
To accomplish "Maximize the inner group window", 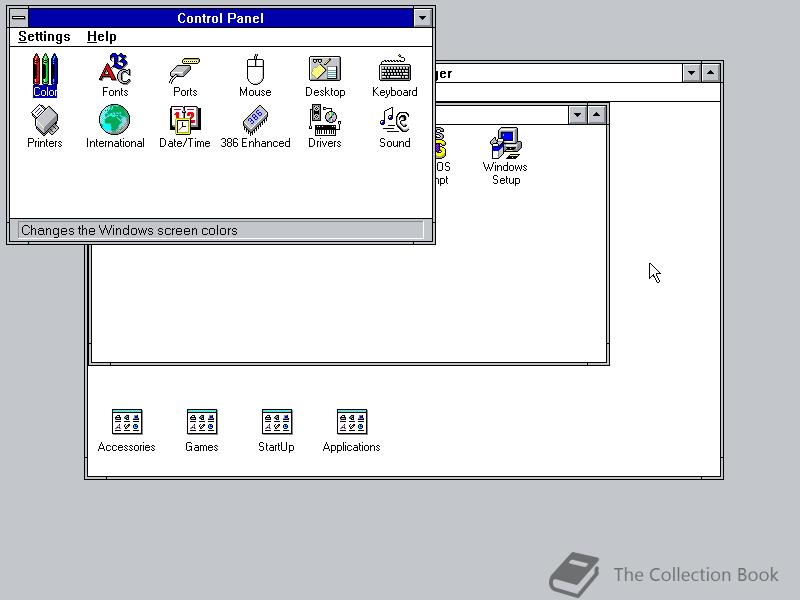I will click(x=596, y=115).
